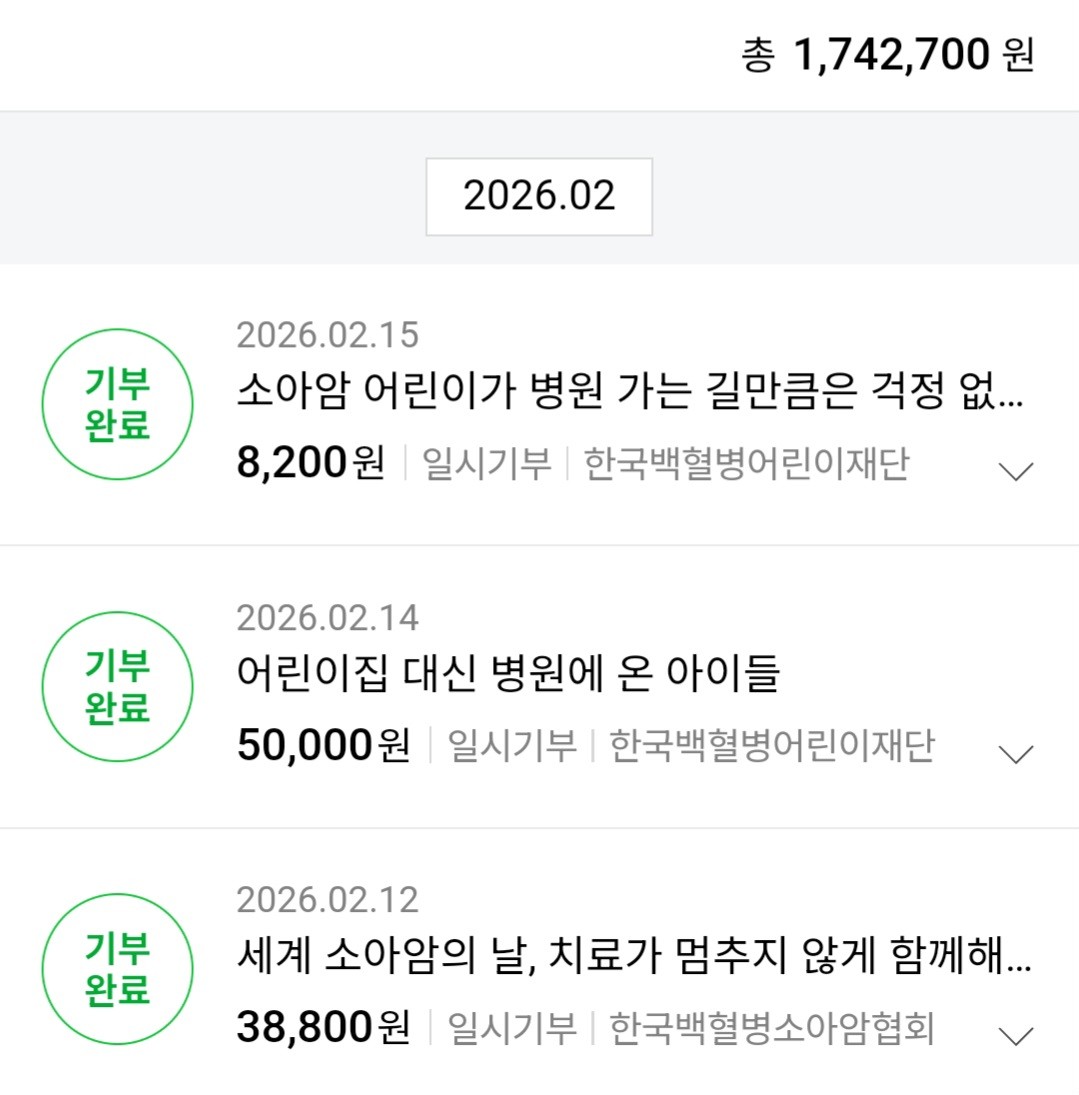Open the 세계 소아암의 날 campaign title

click(x=633, y=957)
